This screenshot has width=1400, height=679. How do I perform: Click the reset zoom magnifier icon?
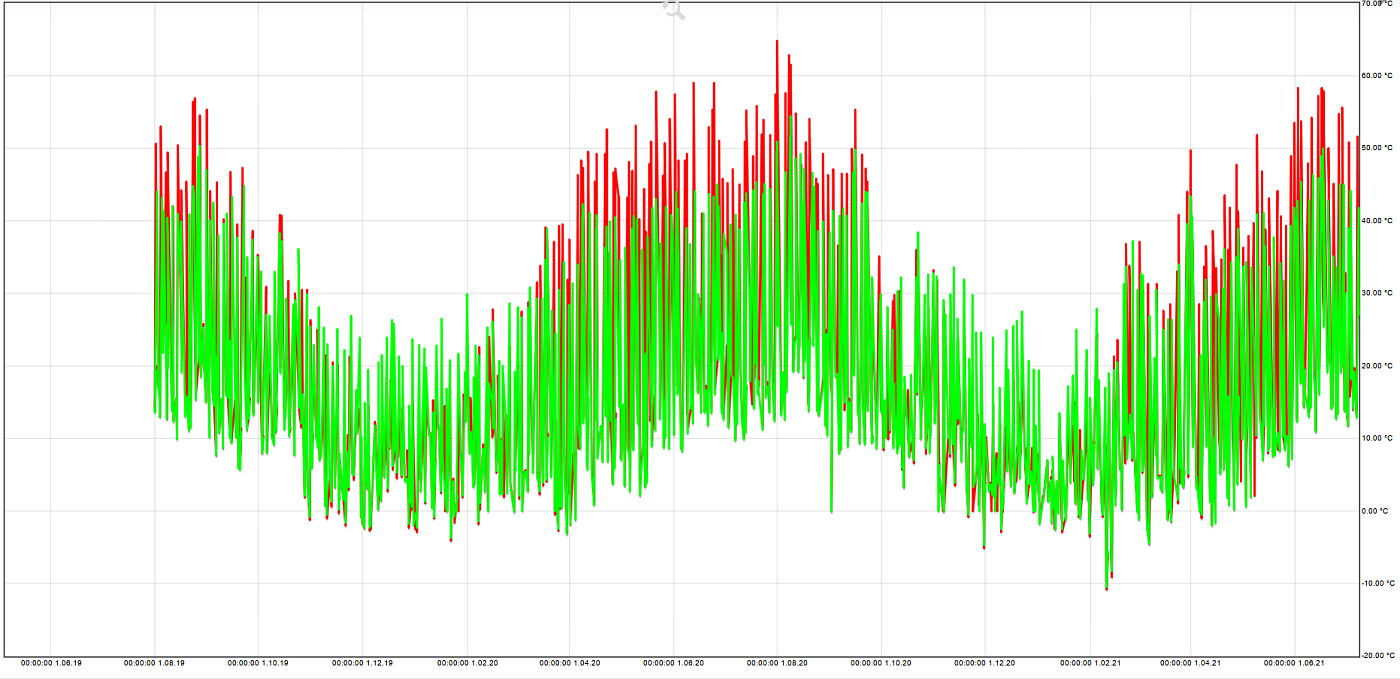[x=674, y=10]
